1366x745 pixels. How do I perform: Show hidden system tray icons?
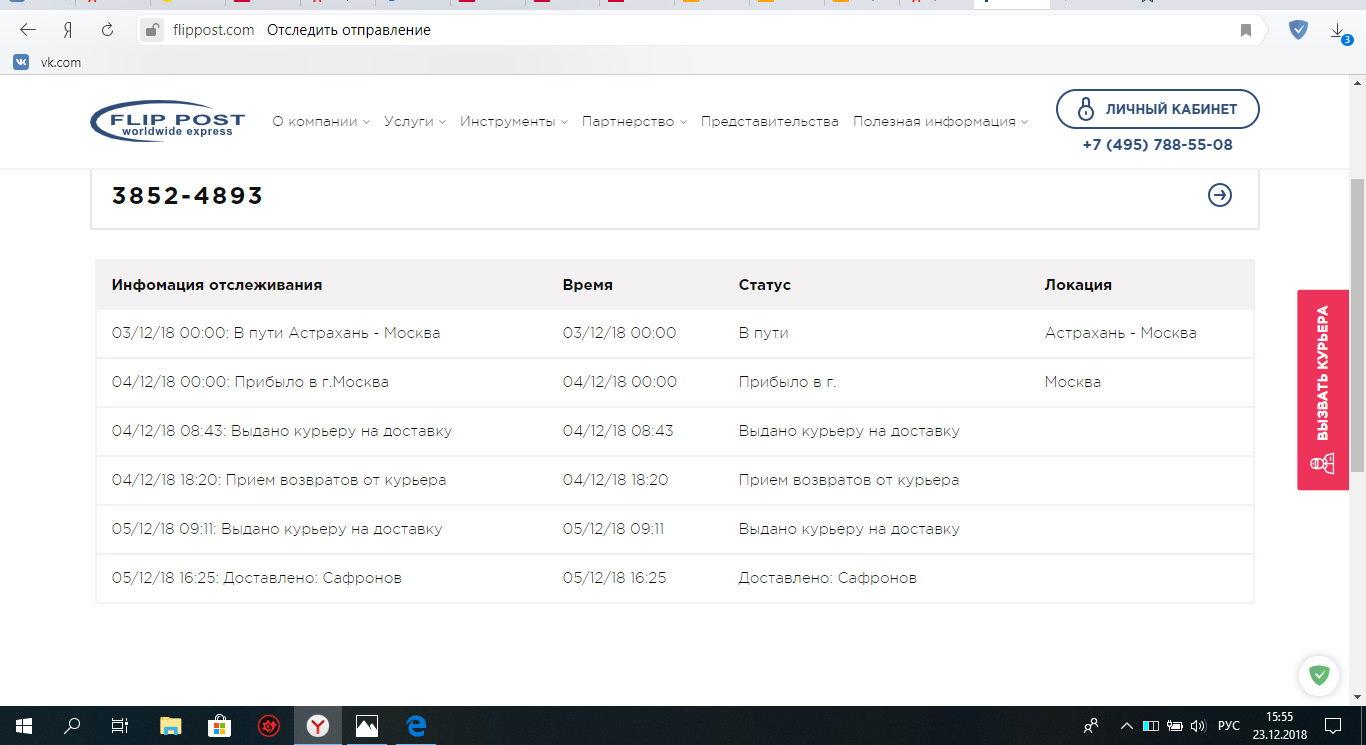1127,726
